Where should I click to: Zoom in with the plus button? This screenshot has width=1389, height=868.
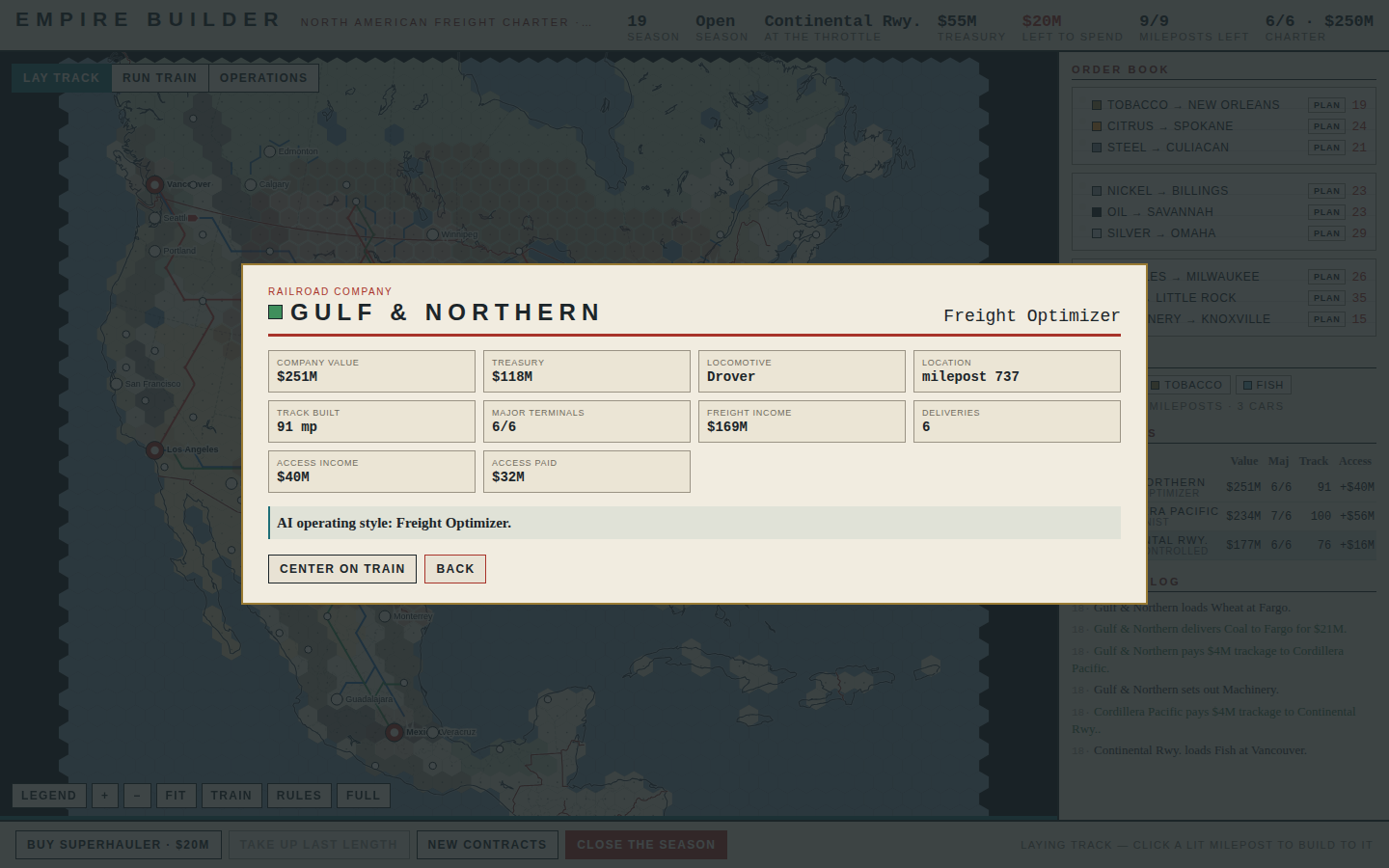tap(105, 796)
